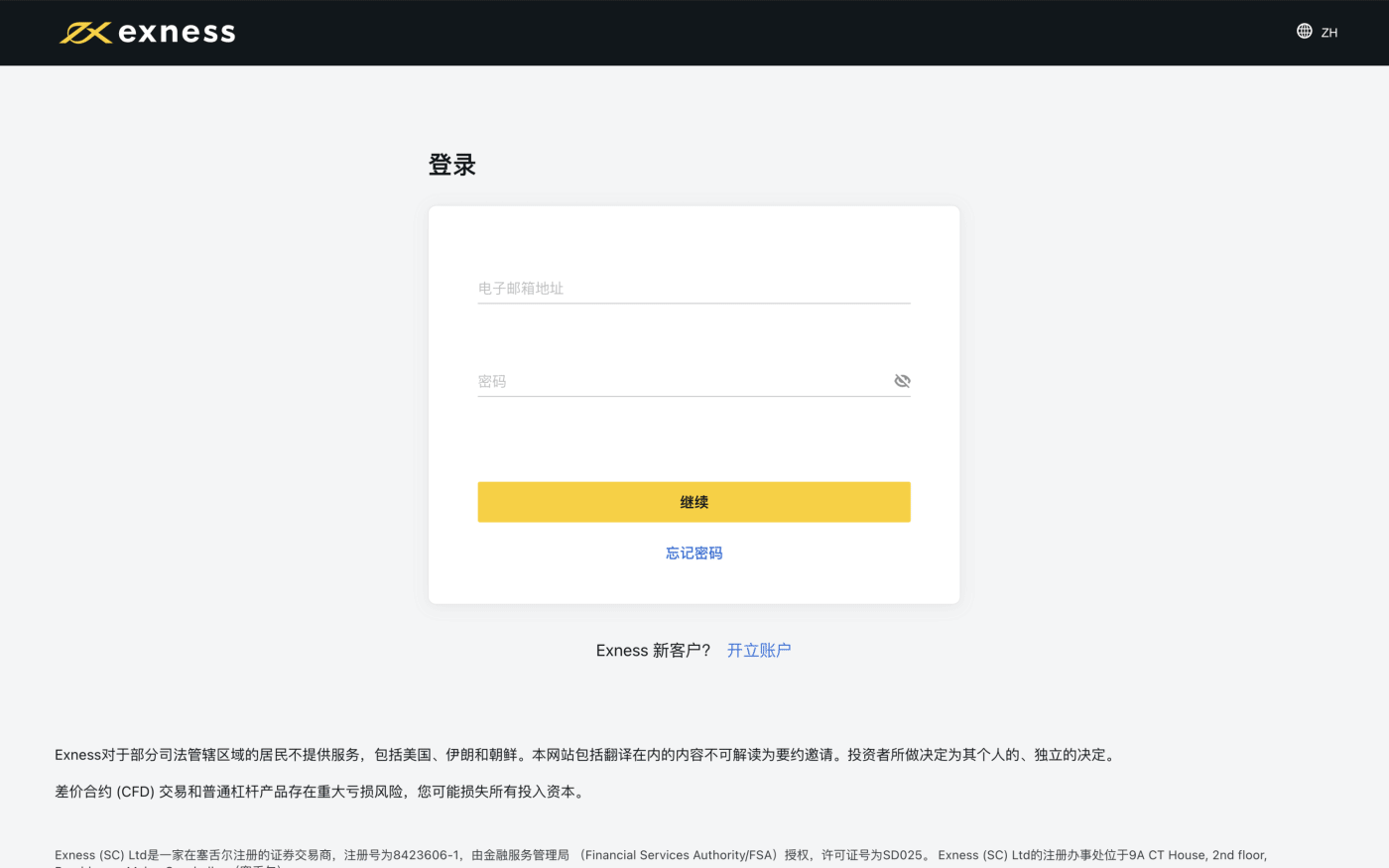1389x868 pixels.
Task: Toggle password visibility eye icon
Action: [x=902, y=381]
